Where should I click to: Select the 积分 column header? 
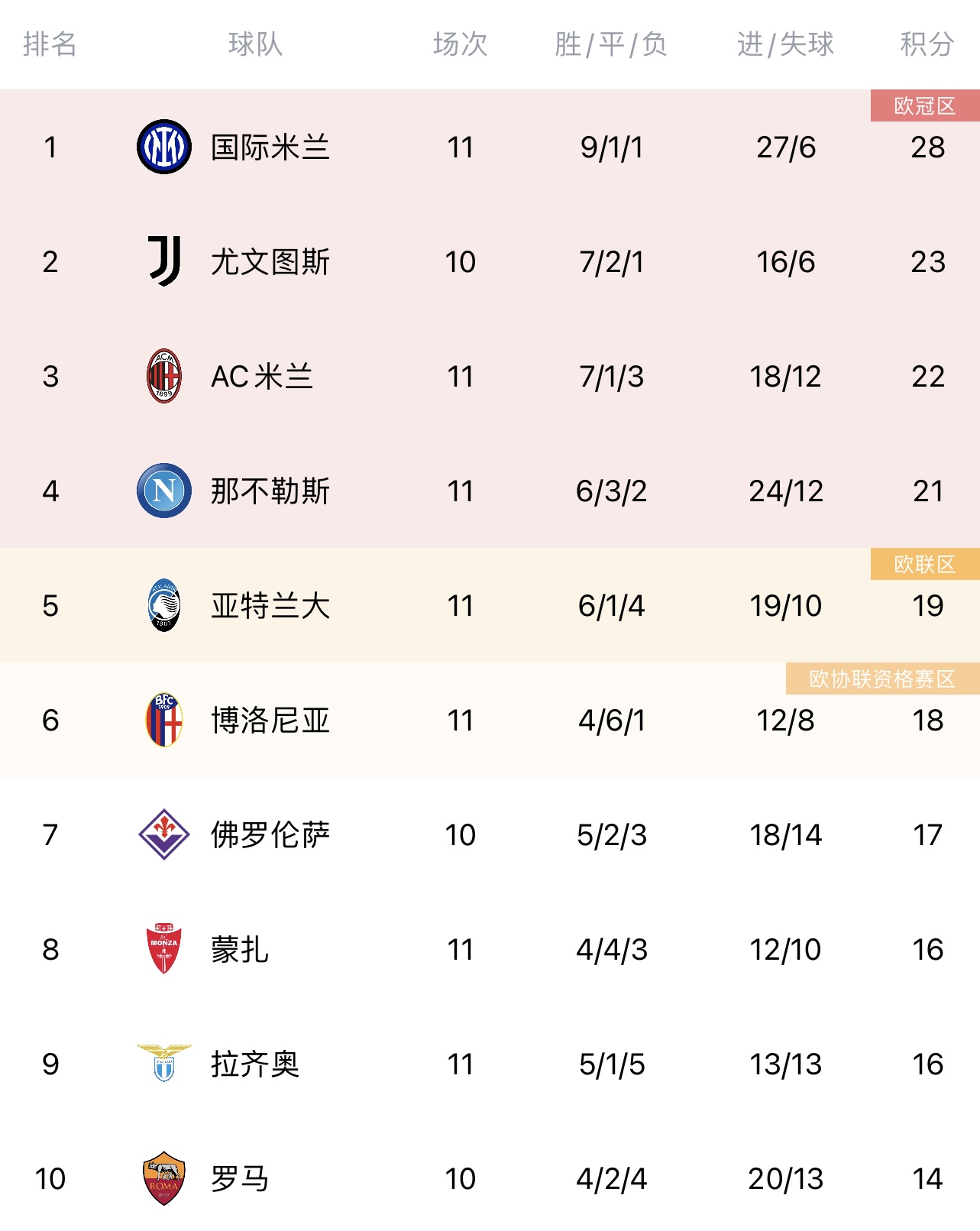[927, 44]
